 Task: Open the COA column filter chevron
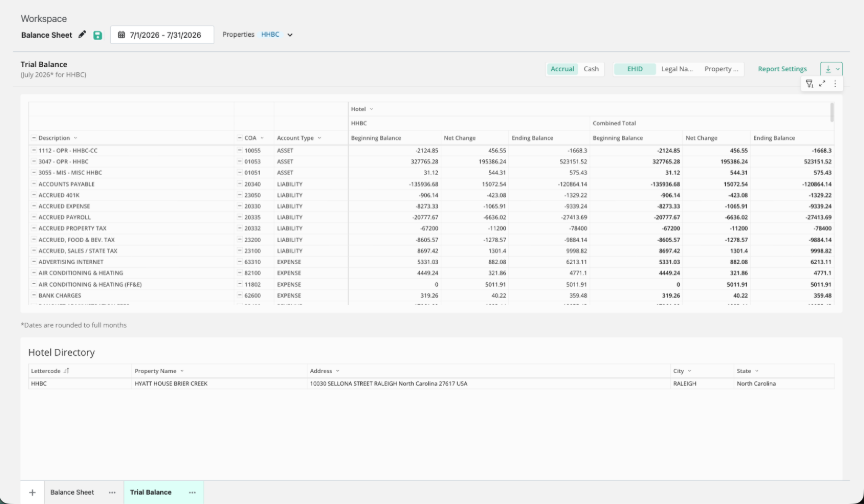coord(262,138)
